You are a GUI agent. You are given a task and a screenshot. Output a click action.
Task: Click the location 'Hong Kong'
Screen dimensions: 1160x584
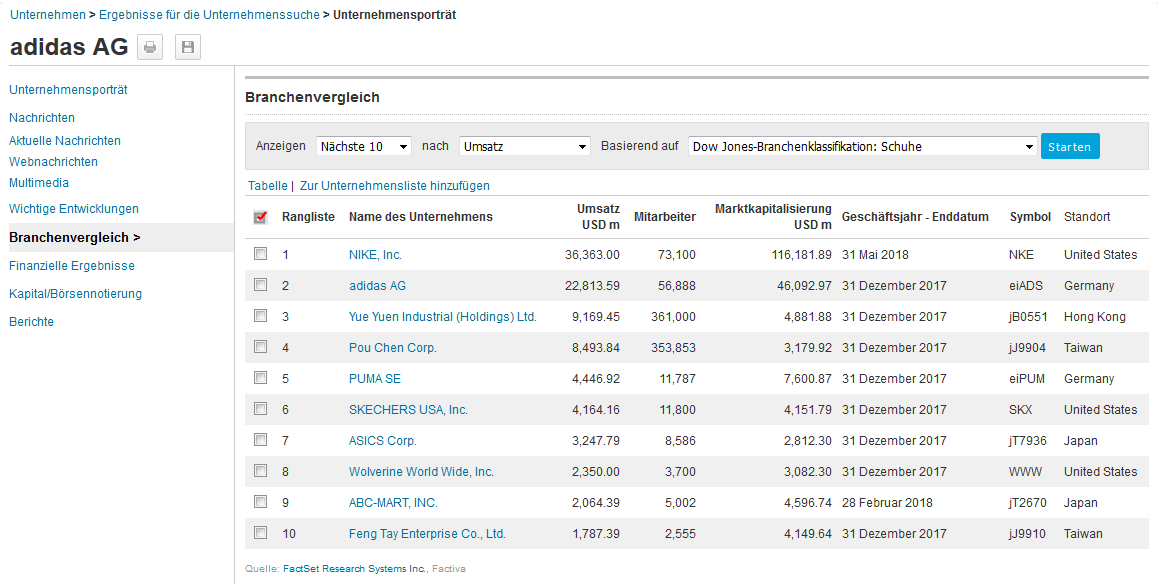pos(1095,317)
